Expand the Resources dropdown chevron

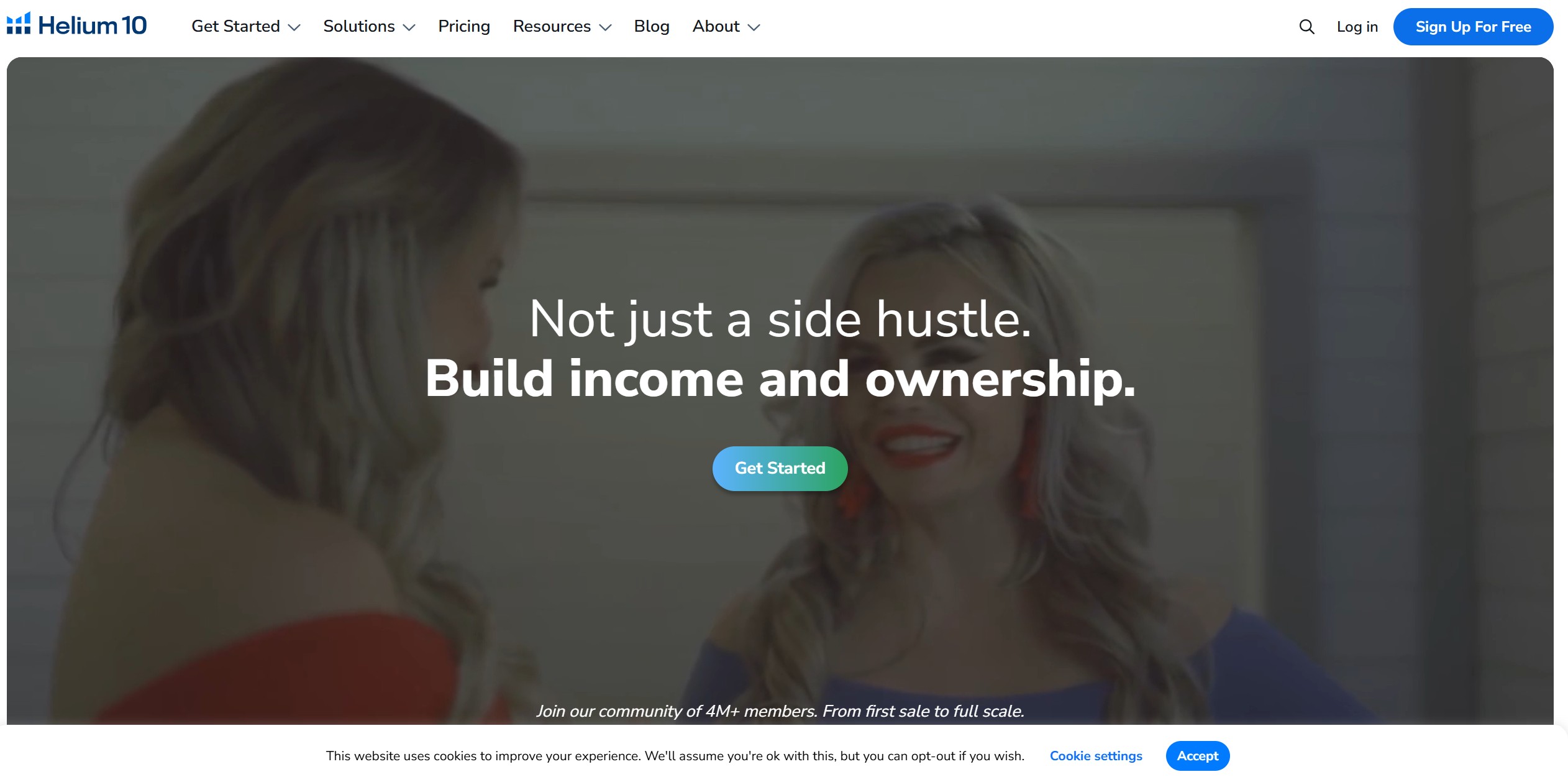coord(605,27)
